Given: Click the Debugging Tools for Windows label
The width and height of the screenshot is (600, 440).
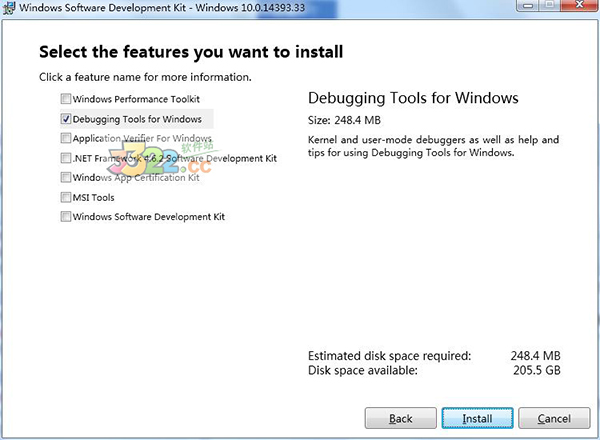Looking at the screenshot, I should 136,119.
